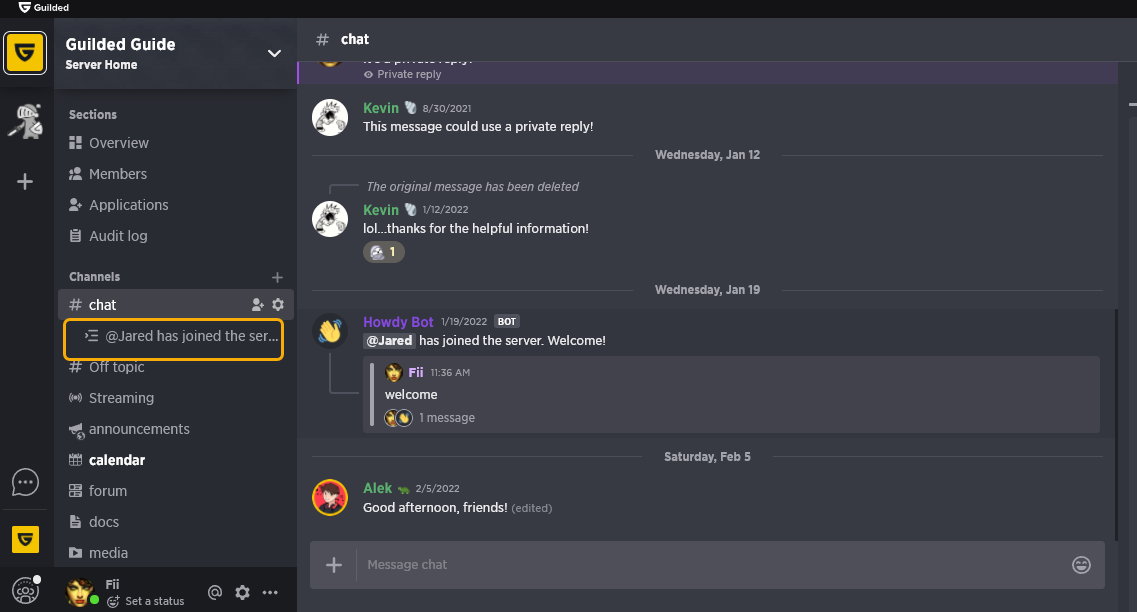Toggle the reaction on Kevin's message
Image resolution: width=1137 pixels, height=612 pixels.
[x=384, y=252]
